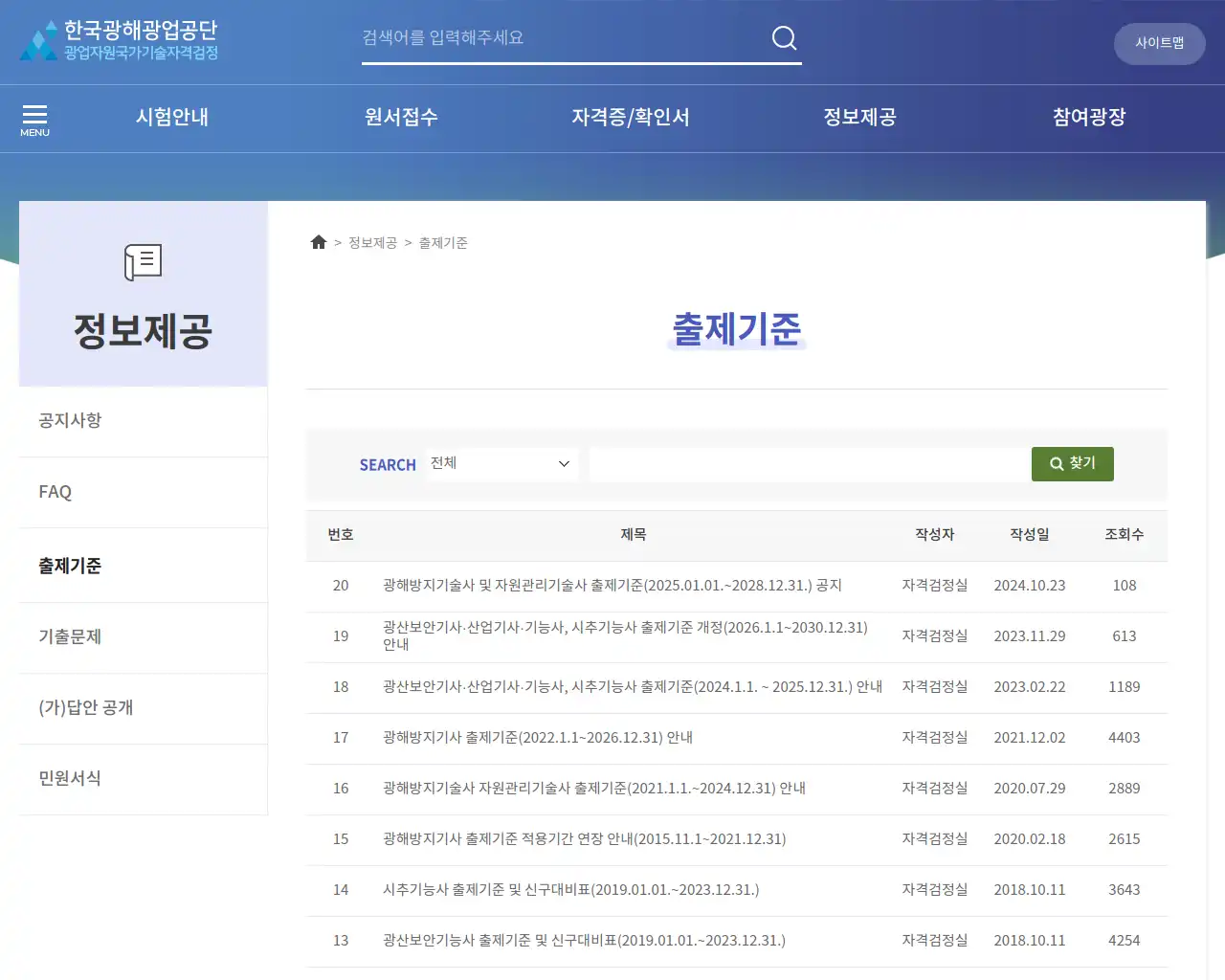Click the view count 4254 cell

[1125, 941]
